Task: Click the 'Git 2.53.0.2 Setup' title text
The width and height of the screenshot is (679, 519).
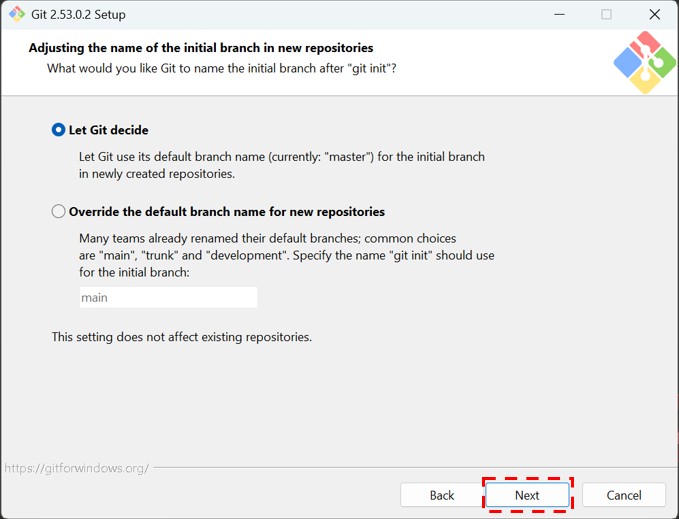Action: click(x=79, y=15)
